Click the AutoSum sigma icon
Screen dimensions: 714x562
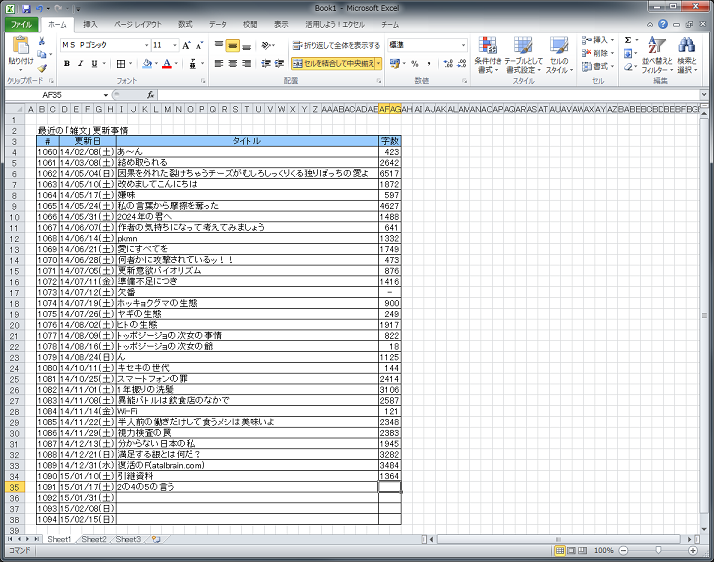(x=628, y=40)
